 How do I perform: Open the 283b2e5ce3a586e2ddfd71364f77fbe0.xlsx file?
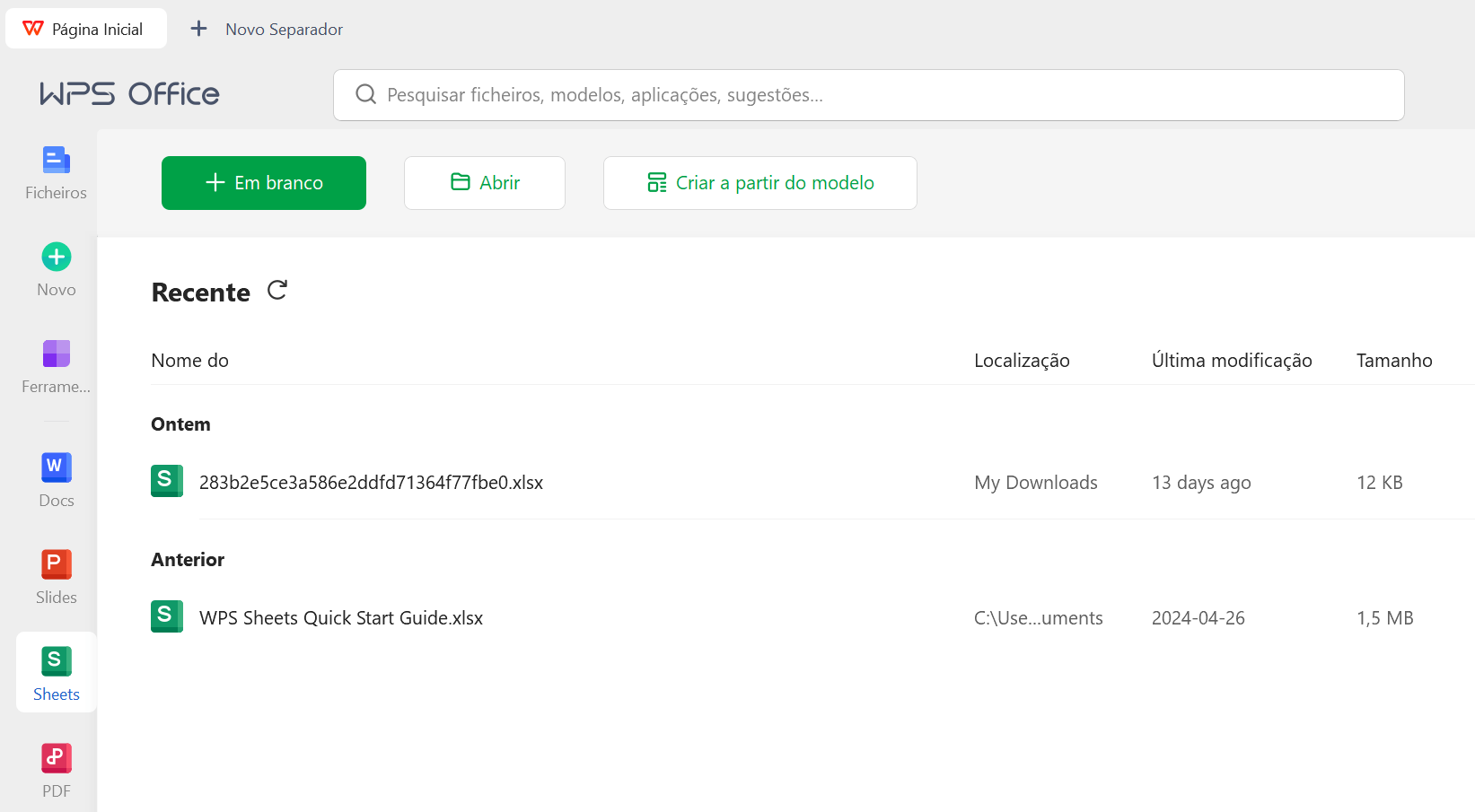371,483
